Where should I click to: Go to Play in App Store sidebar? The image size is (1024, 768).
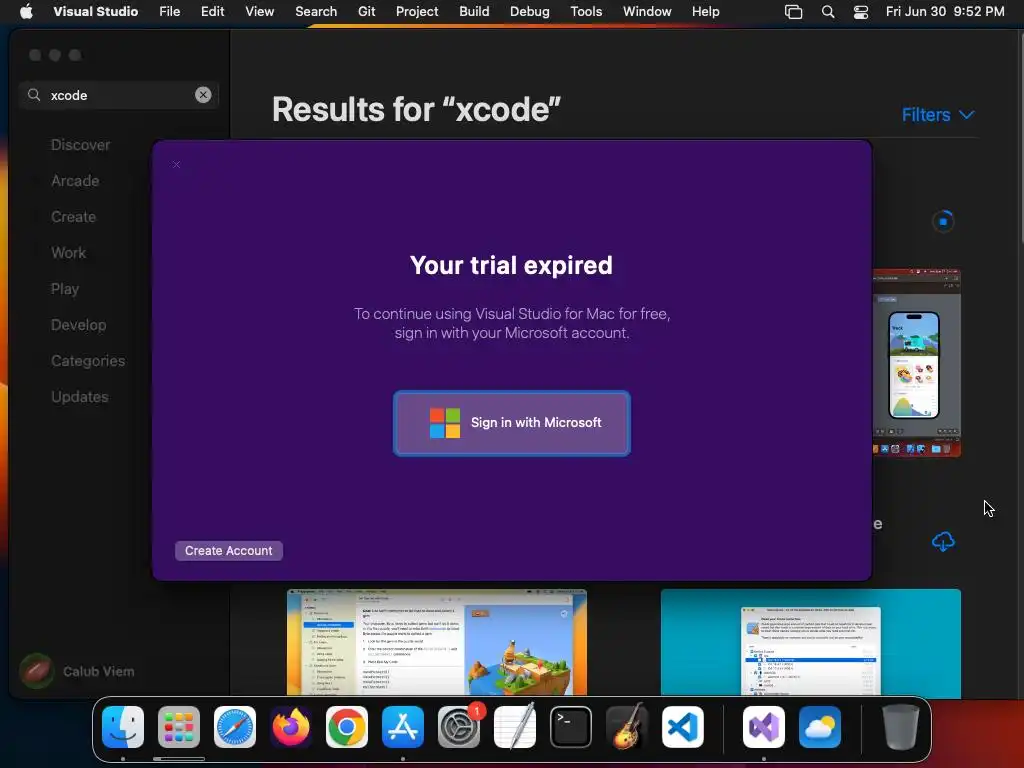pos(65,289)
